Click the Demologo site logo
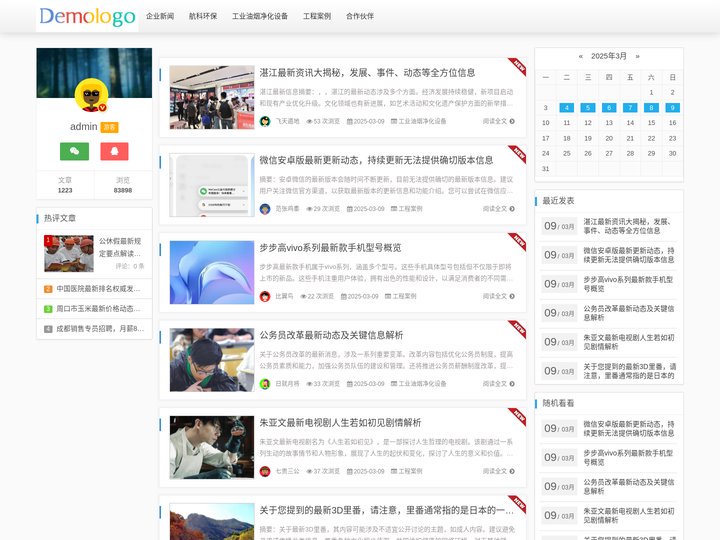 tap(87, 17)
